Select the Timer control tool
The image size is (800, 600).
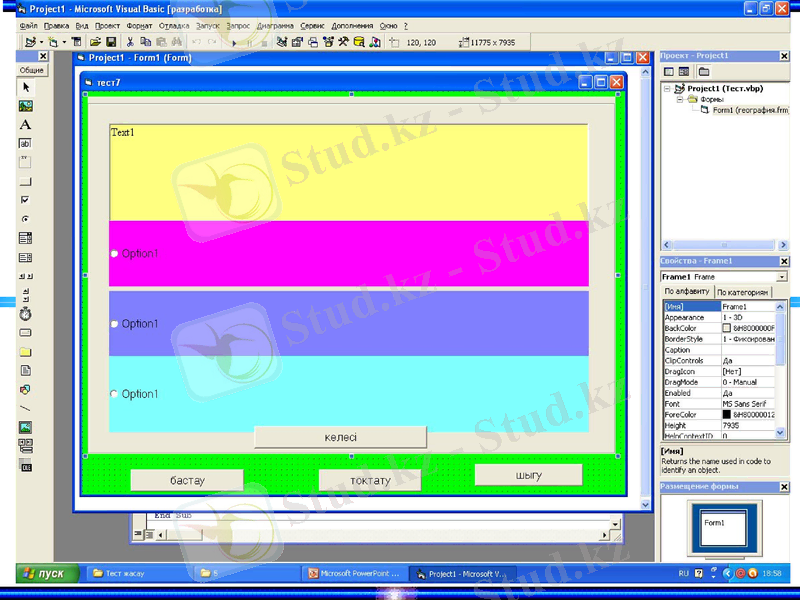[x=26, y=314]
